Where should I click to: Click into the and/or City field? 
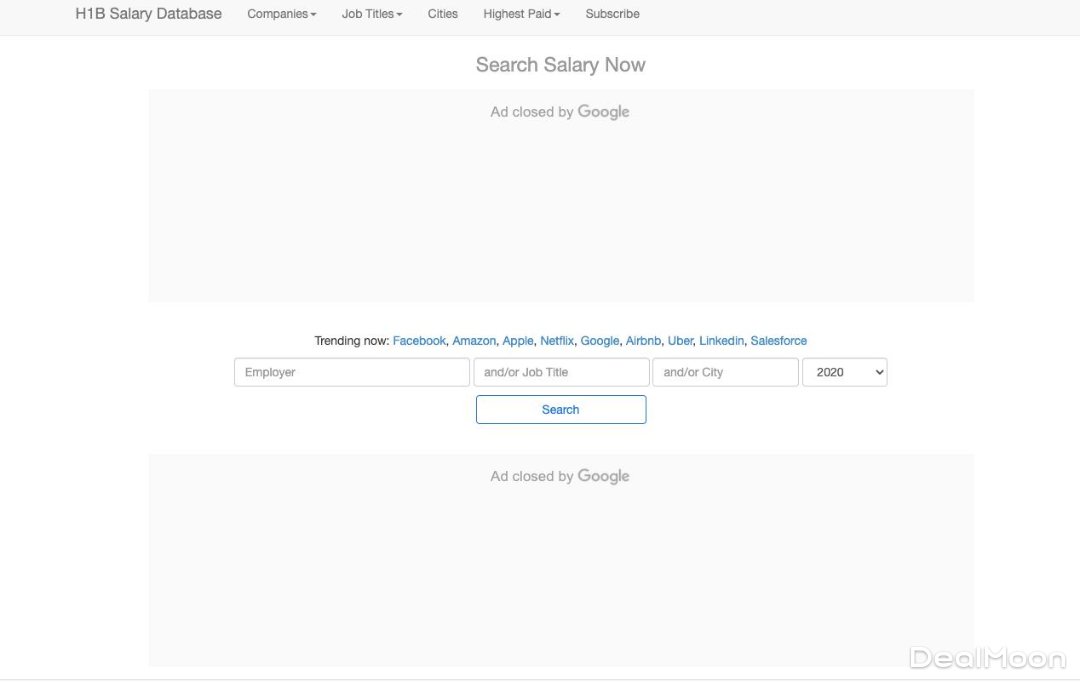[x=725, y=372]
